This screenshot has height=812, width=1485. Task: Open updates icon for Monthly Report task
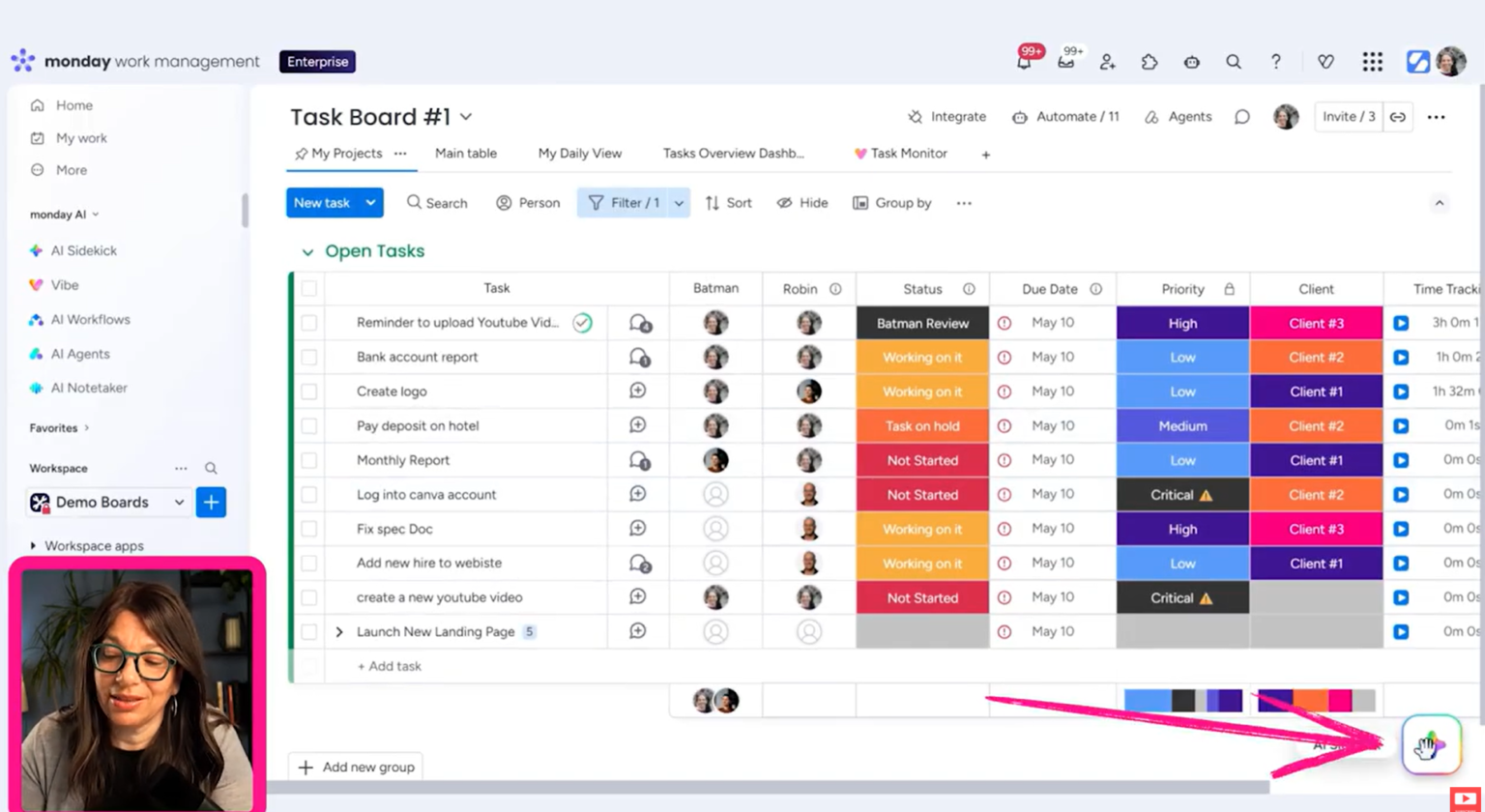click(x=639, y=460)
